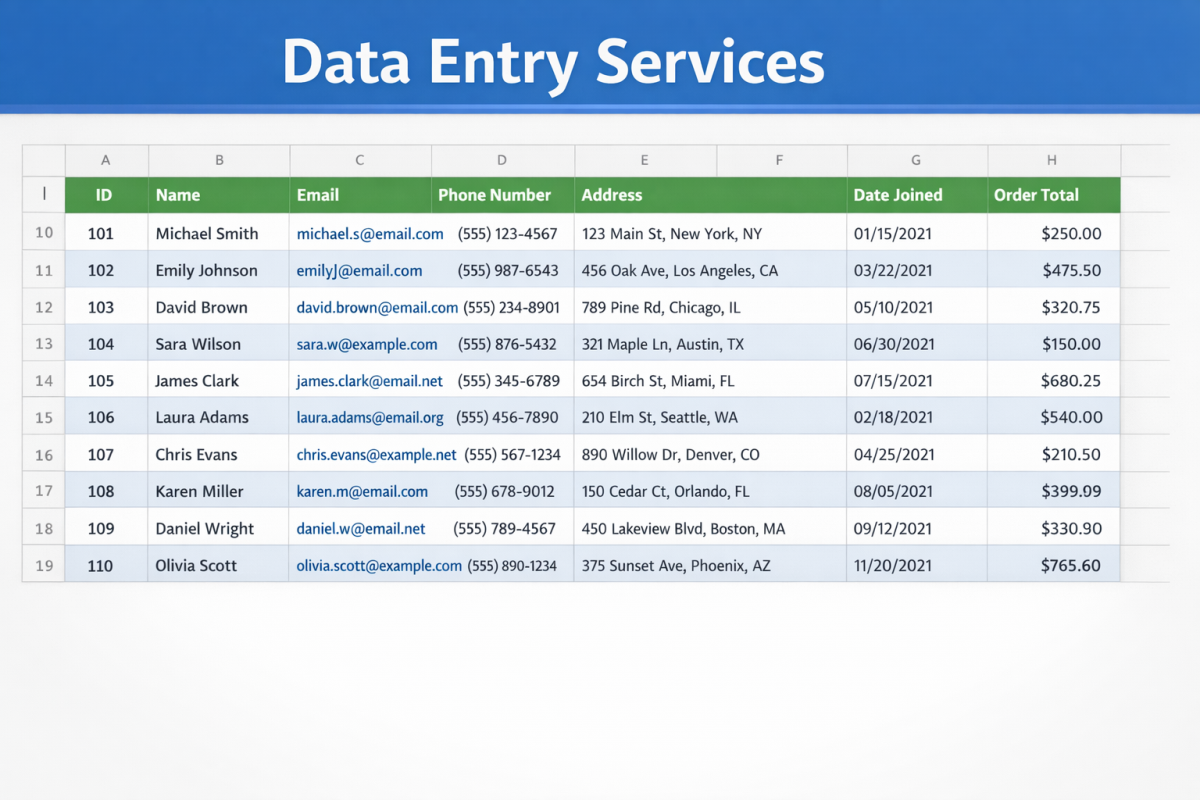Select the Phone Number header cell

(495, 195)
